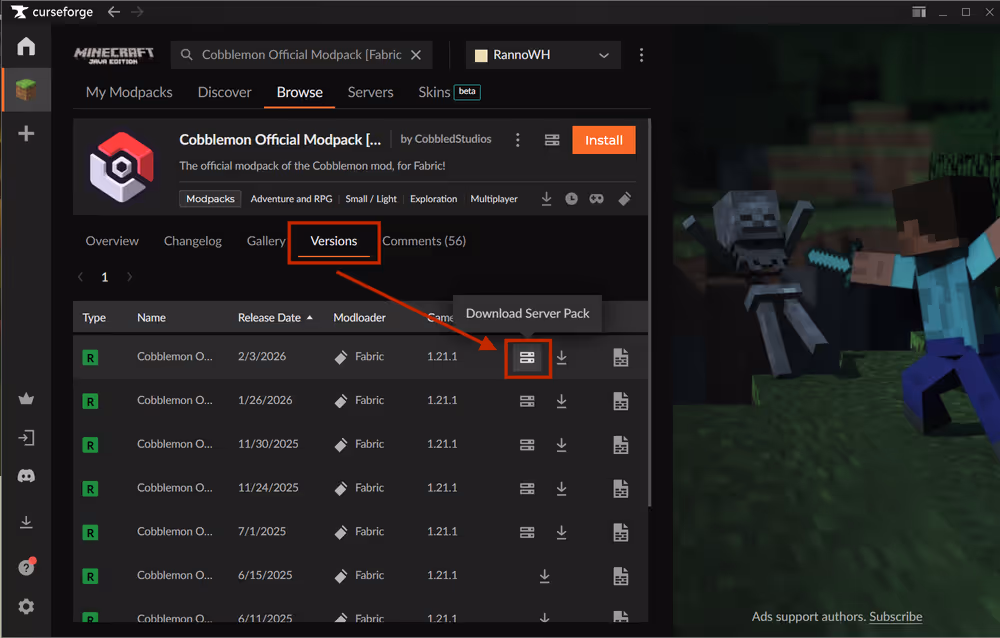Click the Cobblemon modpack logo thumbnail

121,167
